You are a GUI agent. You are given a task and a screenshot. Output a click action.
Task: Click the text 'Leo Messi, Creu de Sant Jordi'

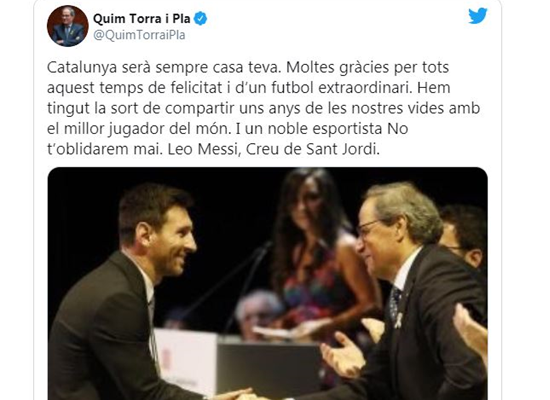pos(273,149)
